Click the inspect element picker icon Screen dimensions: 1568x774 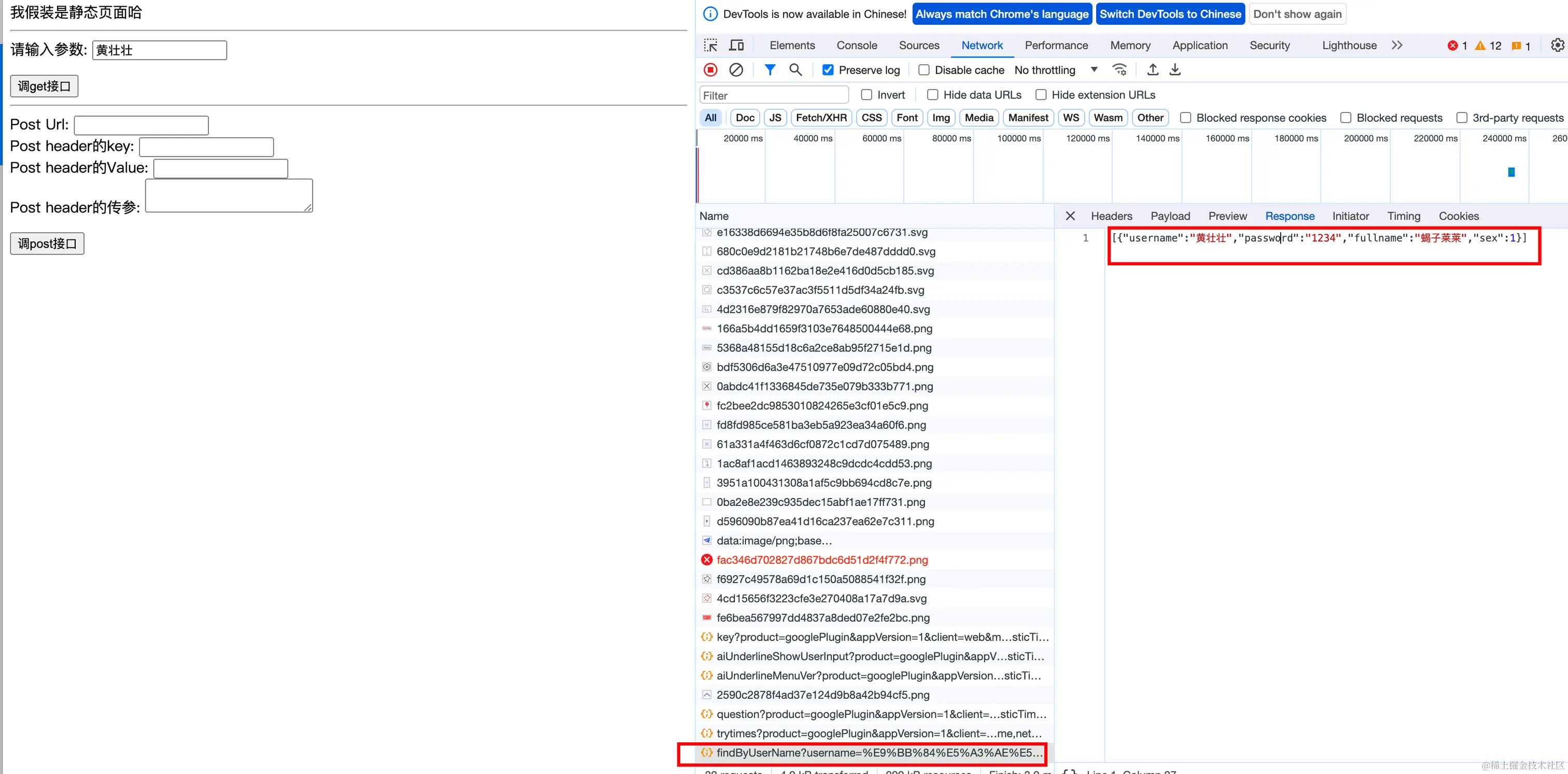[x=710, y=45]
